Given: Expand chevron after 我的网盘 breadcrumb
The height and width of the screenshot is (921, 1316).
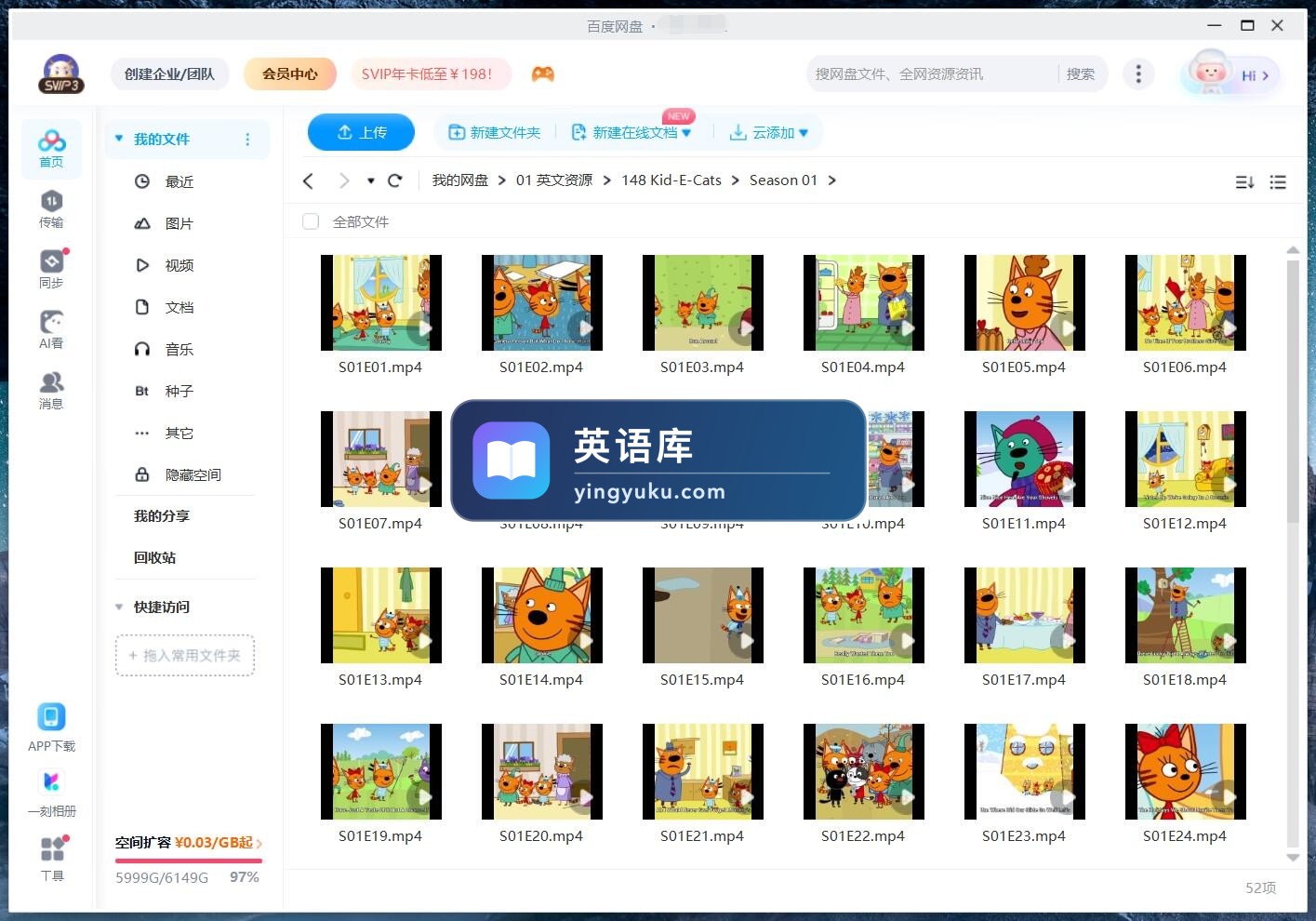Looking at the screenshot, I should click(x=502, y=180).
